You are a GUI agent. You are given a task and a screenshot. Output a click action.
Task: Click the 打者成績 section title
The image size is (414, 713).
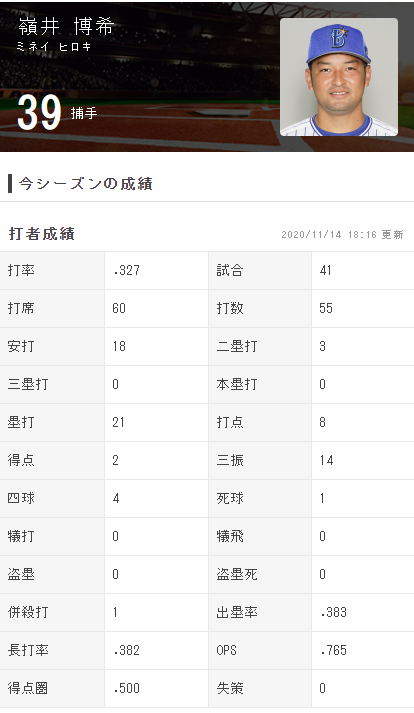[x=41, y=234]
